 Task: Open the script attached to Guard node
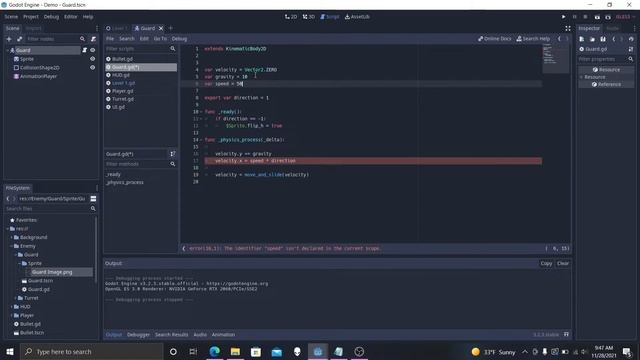84,50
